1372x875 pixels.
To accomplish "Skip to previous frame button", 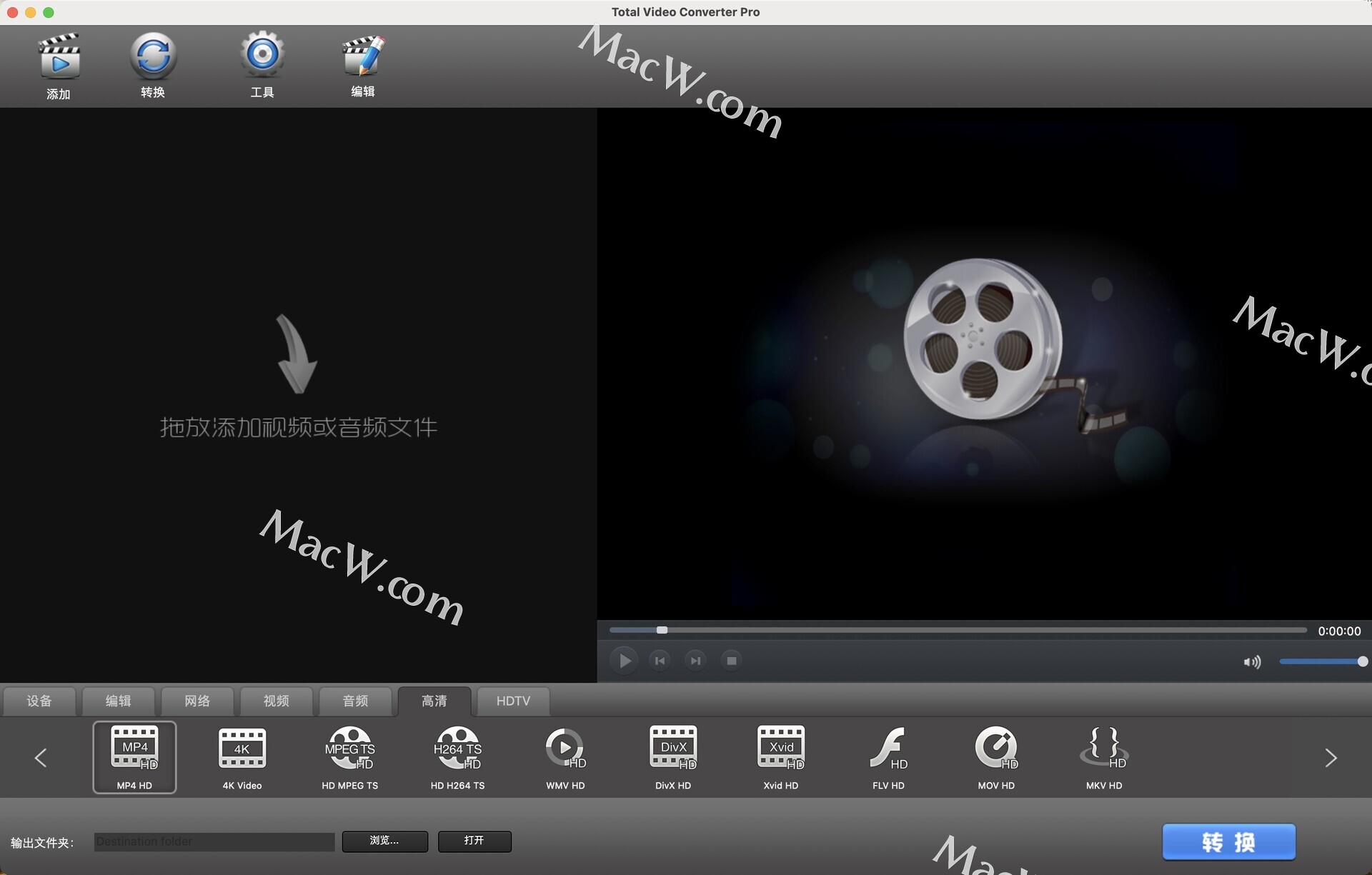I will point(660,661).
